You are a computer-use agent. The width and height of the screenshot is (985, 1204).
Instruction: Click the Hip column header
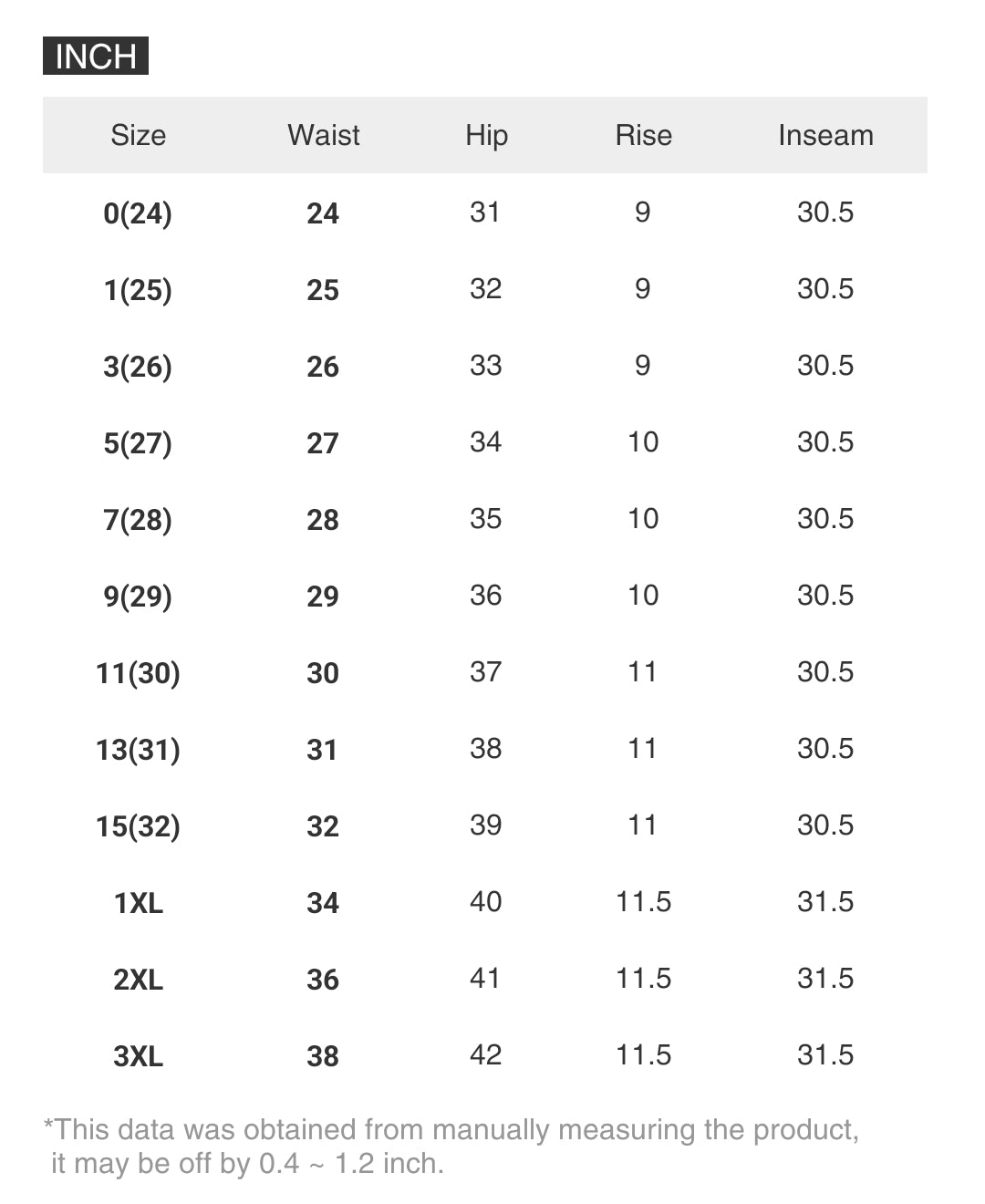[486, 135]
